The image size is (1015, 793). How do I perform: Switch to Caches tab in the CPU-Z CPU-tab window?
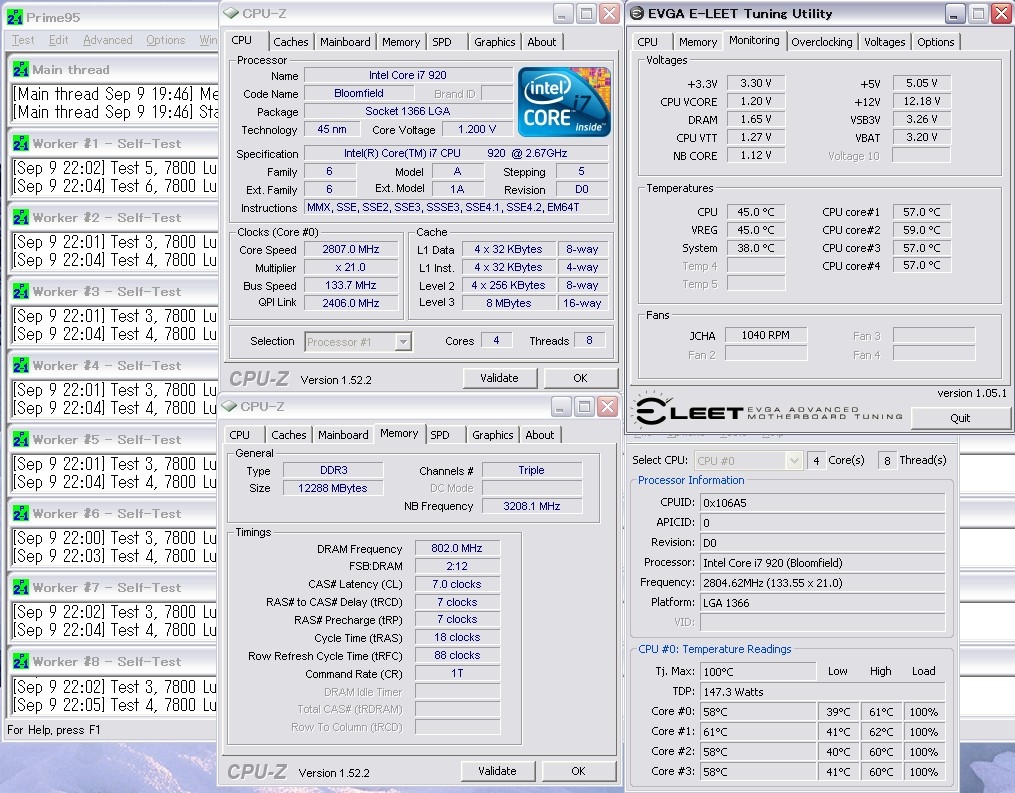[291, 42]
